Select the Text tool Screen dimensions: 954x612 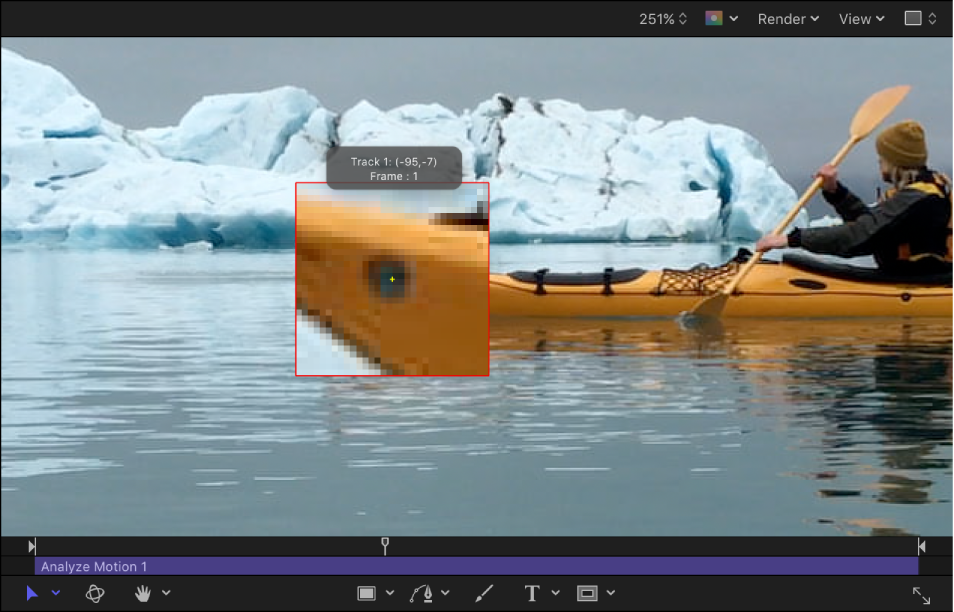(533, 592)
